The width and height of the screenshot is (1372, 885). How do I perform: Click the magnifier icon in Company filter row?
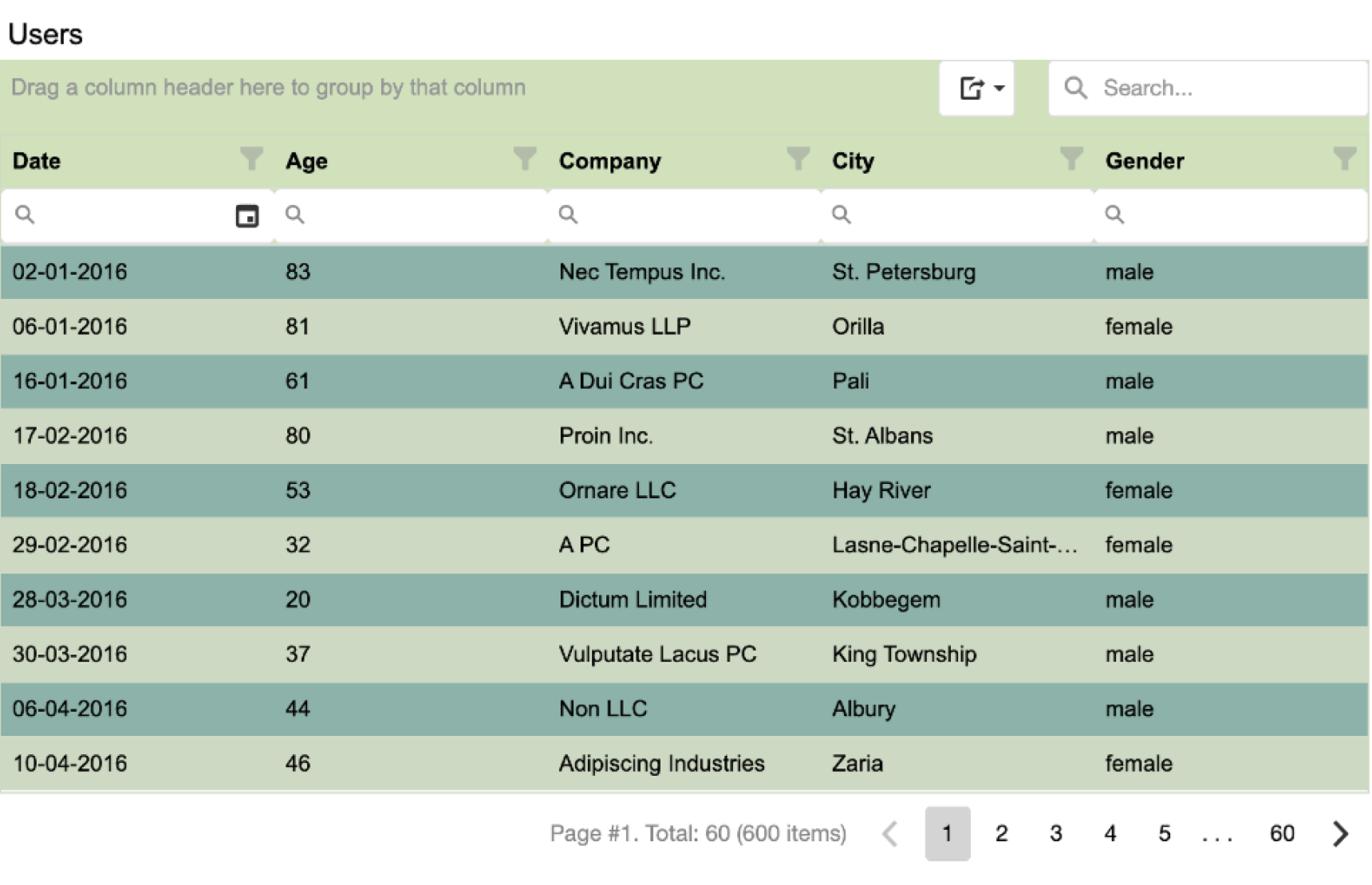point(568,214)
